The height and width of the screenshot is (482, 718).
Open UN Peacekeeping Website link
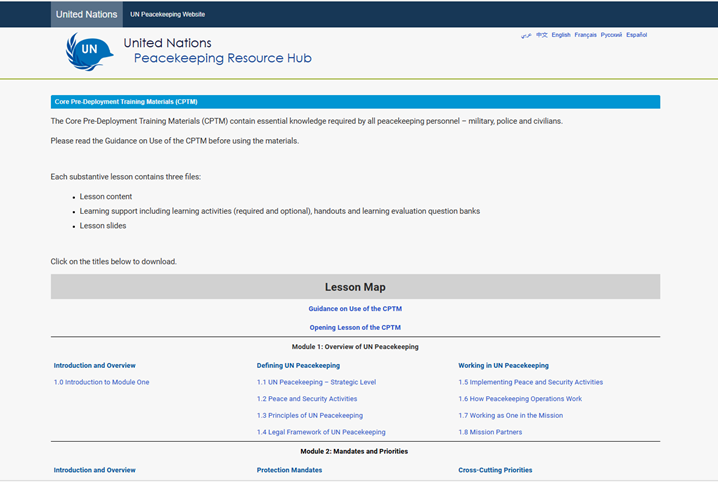coord(168,14)
